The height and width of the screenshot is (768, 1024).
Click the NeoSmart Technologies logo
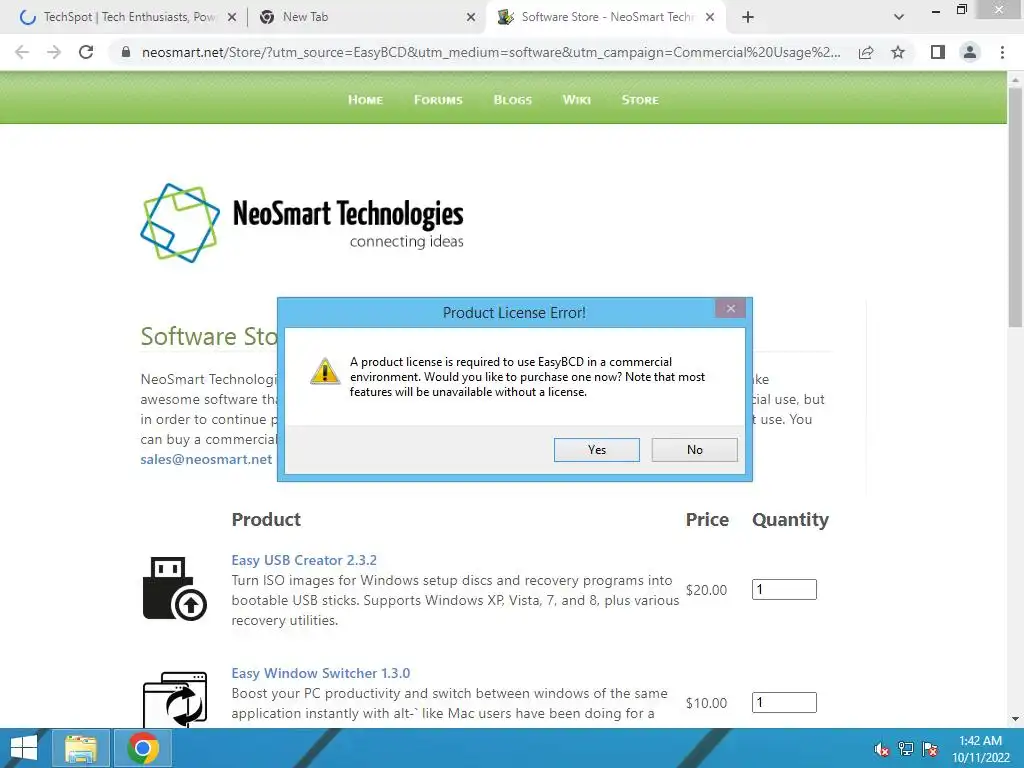pos(302,223)
